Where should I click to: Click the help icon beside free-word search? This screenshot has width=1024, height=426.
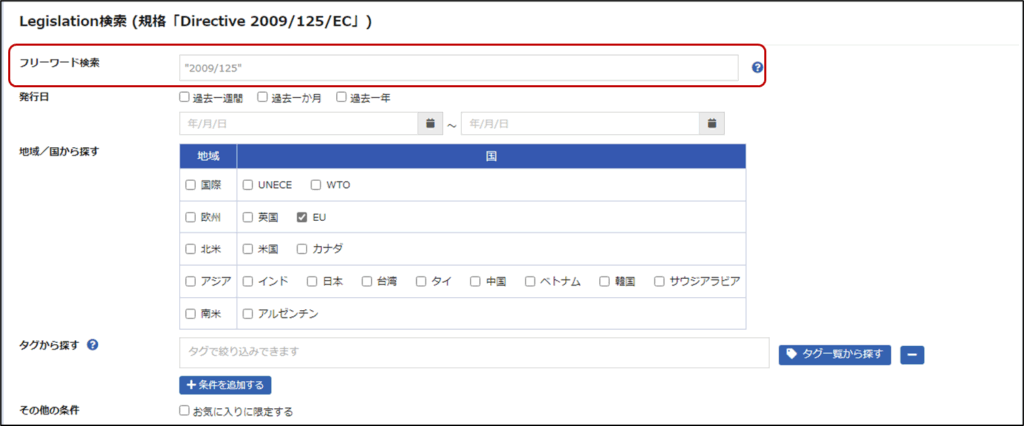tap(757, 68)
